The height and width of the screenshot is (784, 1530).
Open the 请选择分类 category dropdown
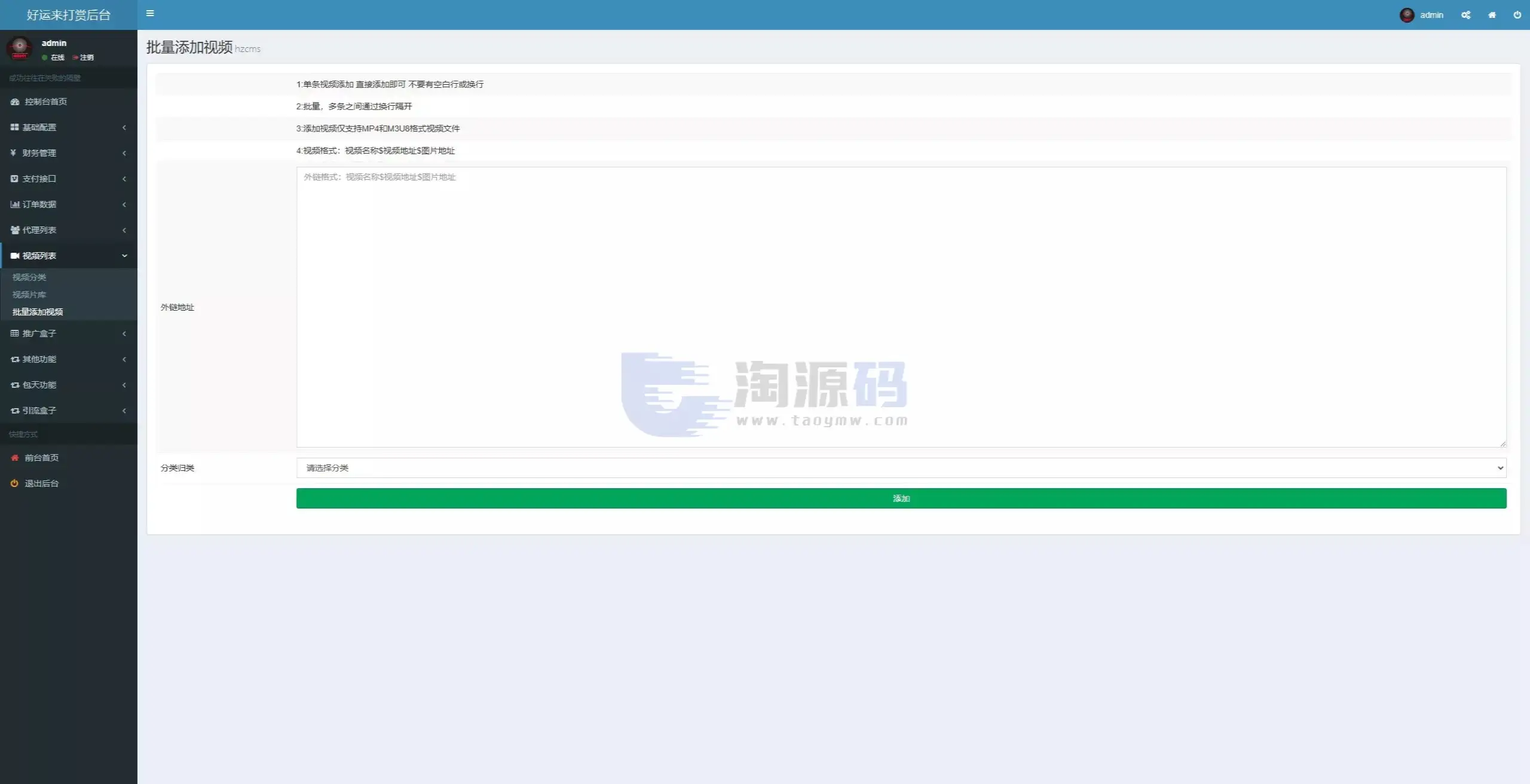[x=901, y=468]
